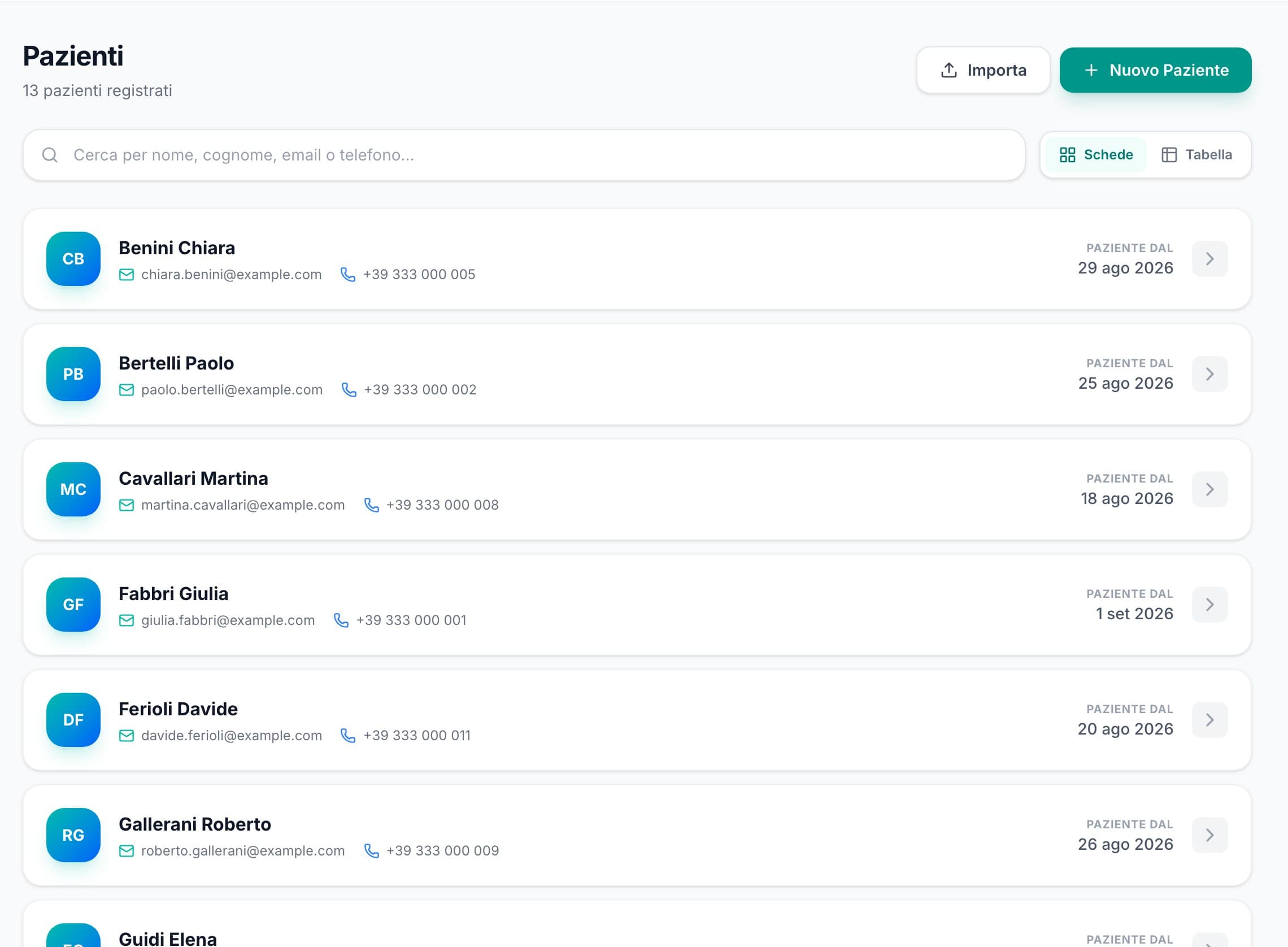Click the MC avatar for Cavallari Martina
The width and height of the screenshot is (1288, 947).
coord(73,489)
